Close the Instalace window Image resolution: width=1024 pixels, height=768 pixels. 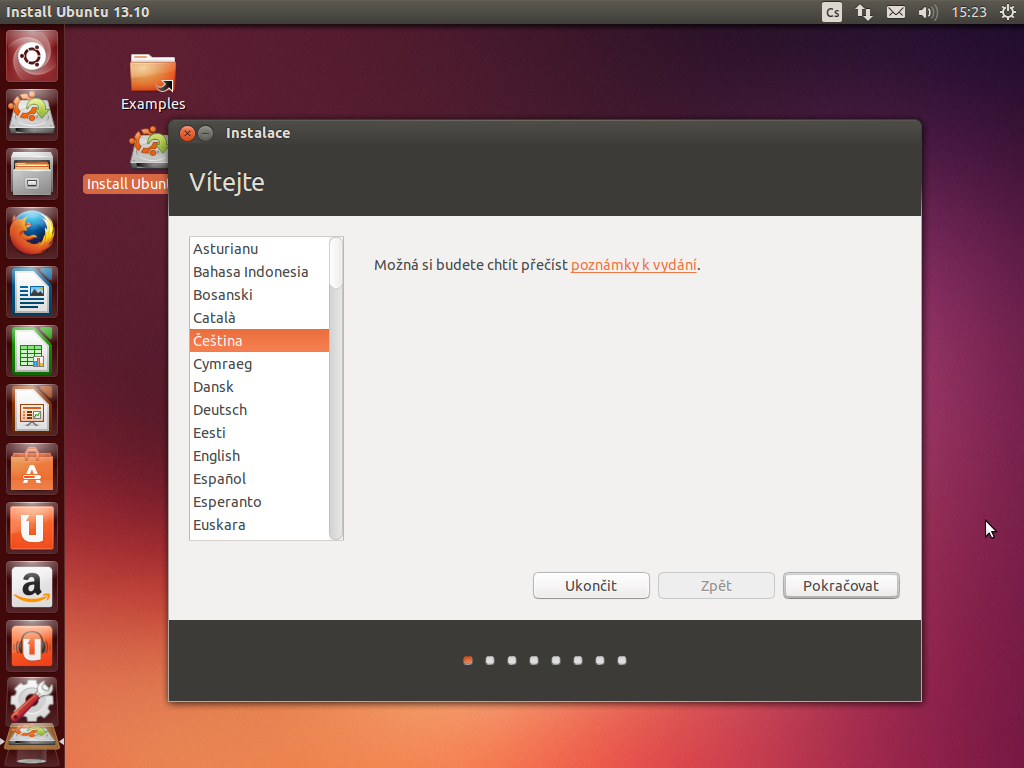187,133
